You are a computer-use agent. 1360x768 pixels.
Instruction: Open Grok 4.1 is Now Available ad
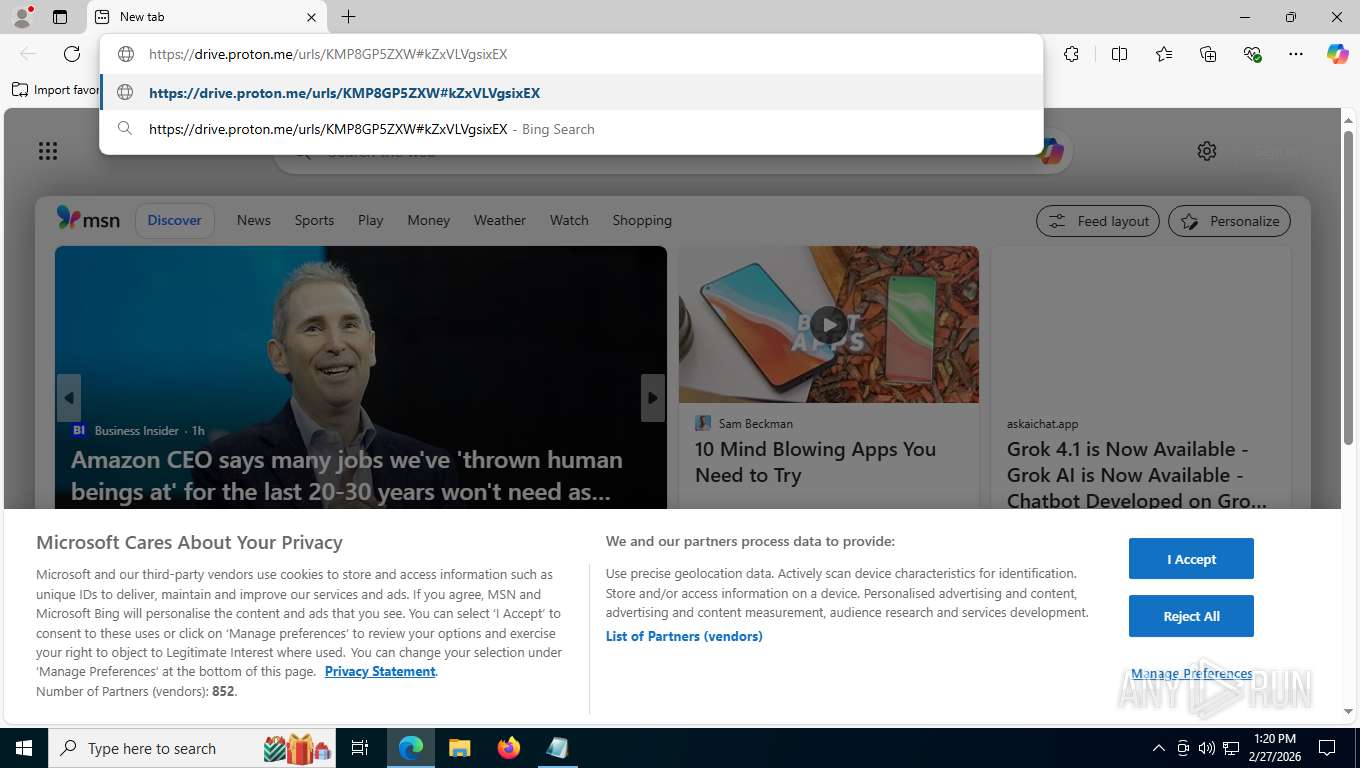tap(1137, 475)
